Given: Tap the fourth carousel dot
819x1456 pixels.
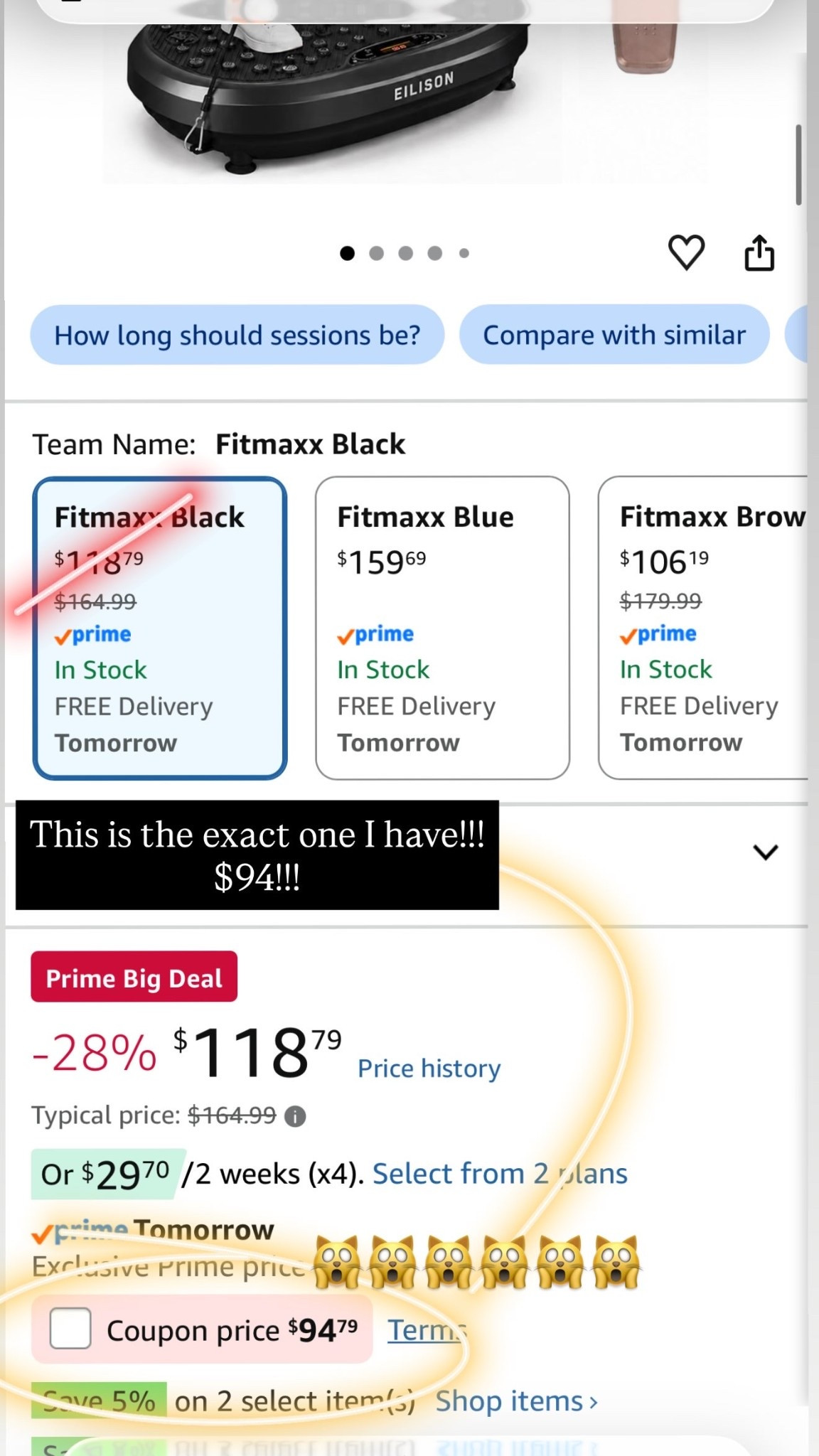Looking at the screenshot, I should pos(435,253).
